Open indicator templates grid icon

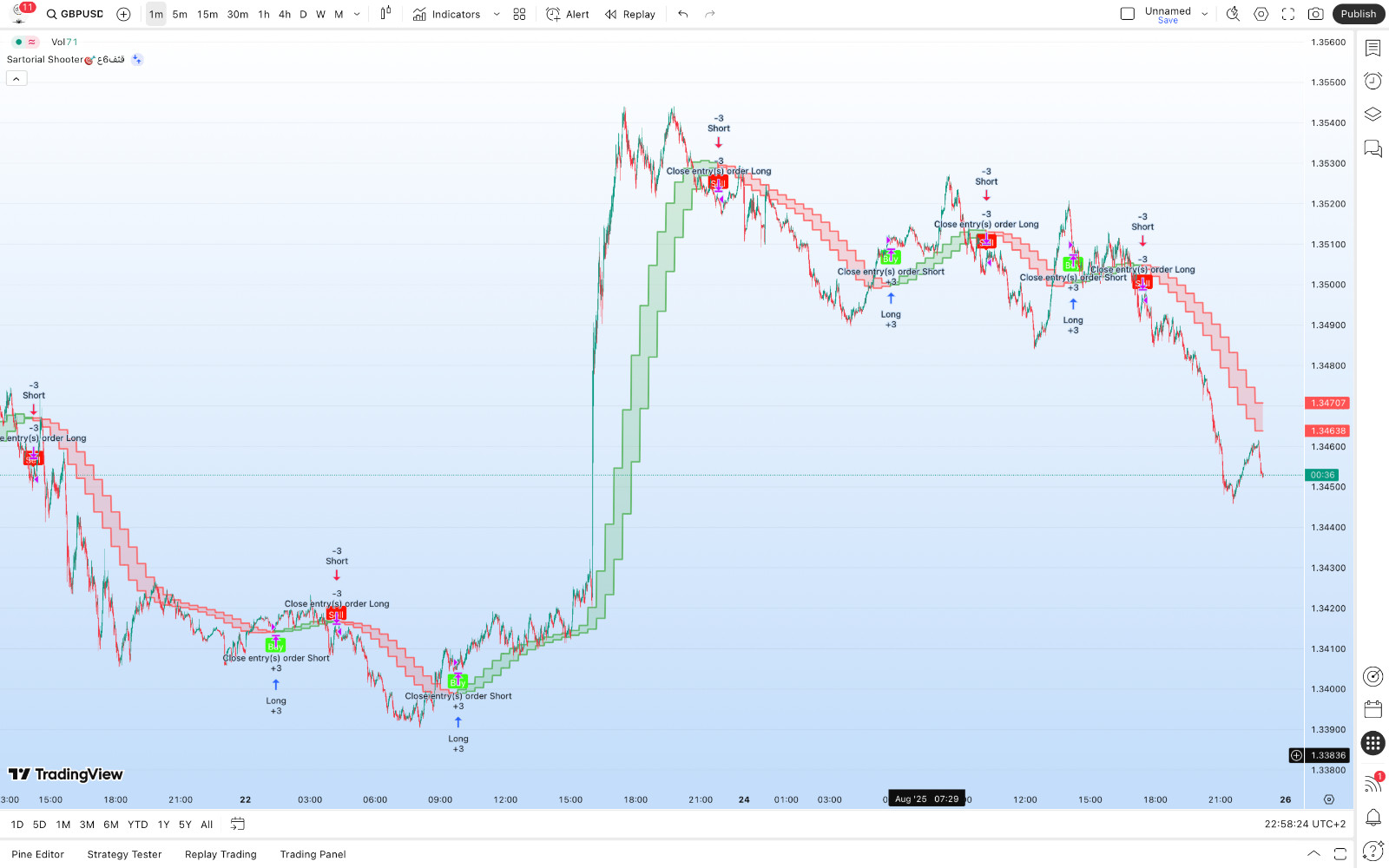coord(519,14)
